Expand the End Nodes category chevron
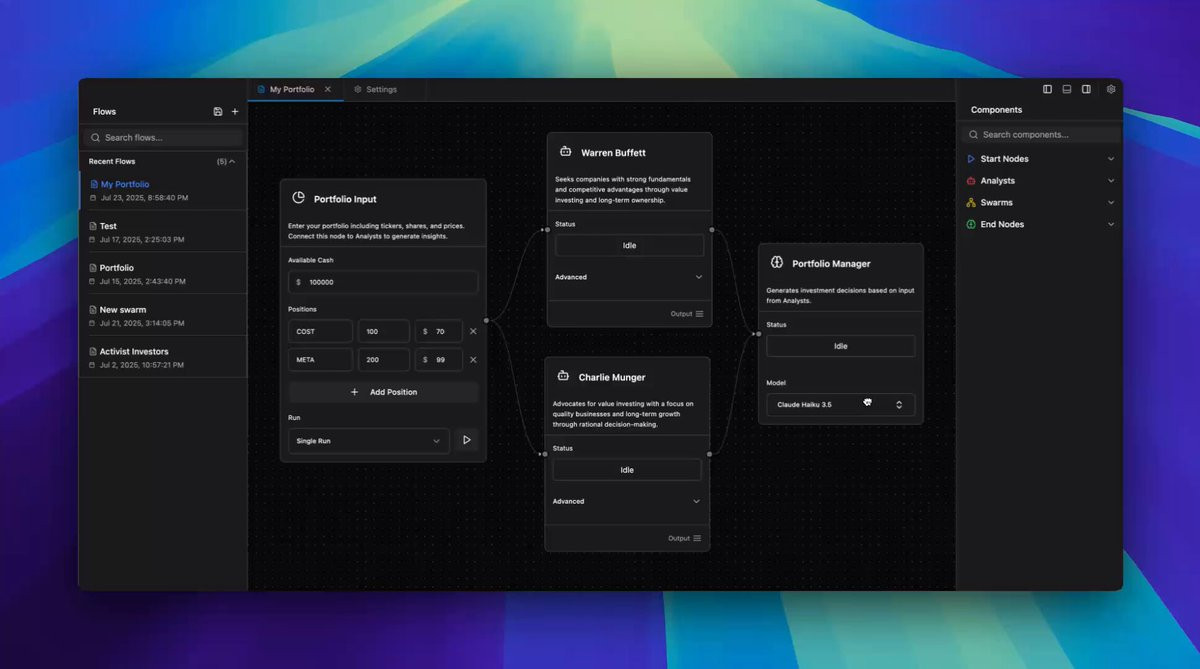 tap(1111, 224)
